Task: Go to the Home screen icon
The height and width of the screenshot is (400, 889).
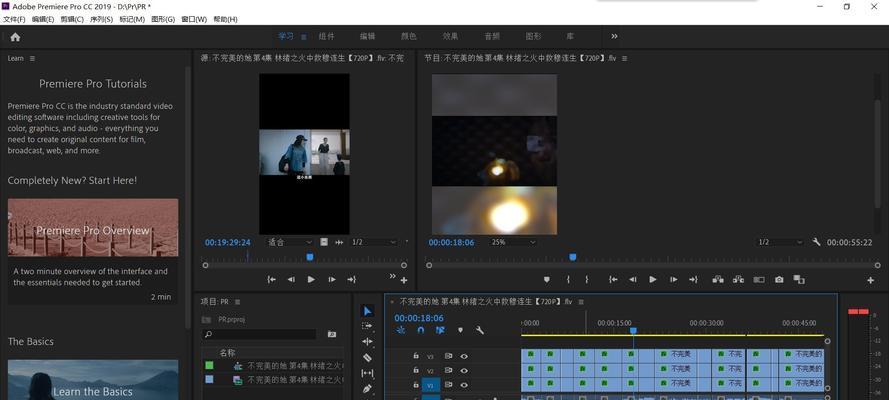Action: 15,37
